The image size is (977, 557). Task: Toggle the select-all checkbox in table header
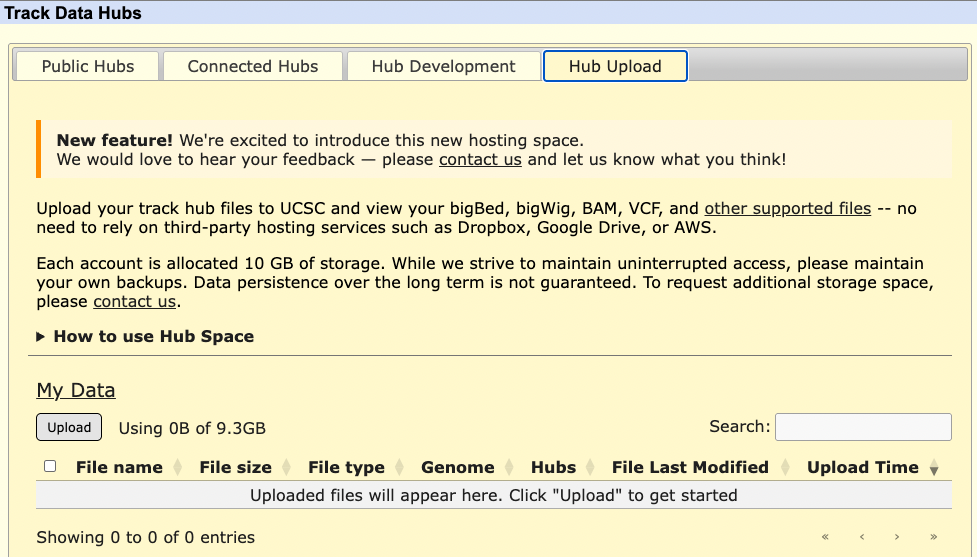click(51, 466)
